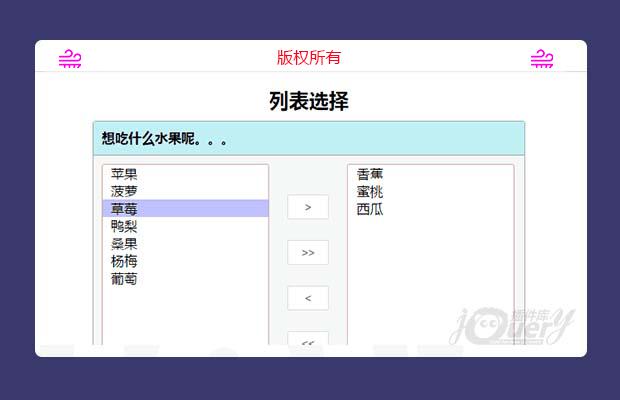The height and width of the screenshot is (400, 620).
Task: Select 香蕉 in the right list
Action: pyautogui.click(x=370, y=174)
